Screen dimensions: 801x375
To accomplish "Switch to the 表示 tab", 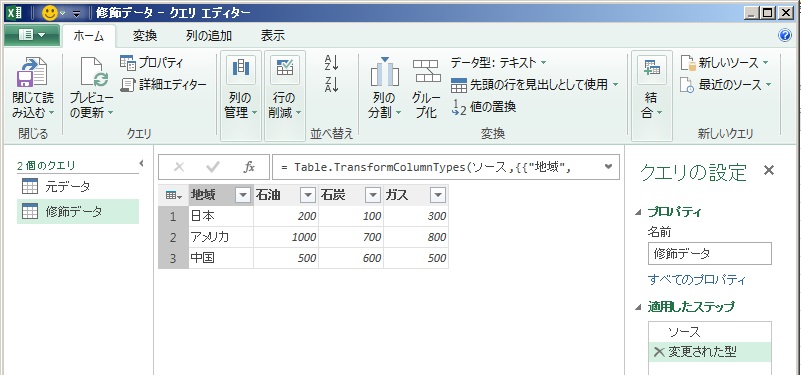I will (x=273, y=36).
